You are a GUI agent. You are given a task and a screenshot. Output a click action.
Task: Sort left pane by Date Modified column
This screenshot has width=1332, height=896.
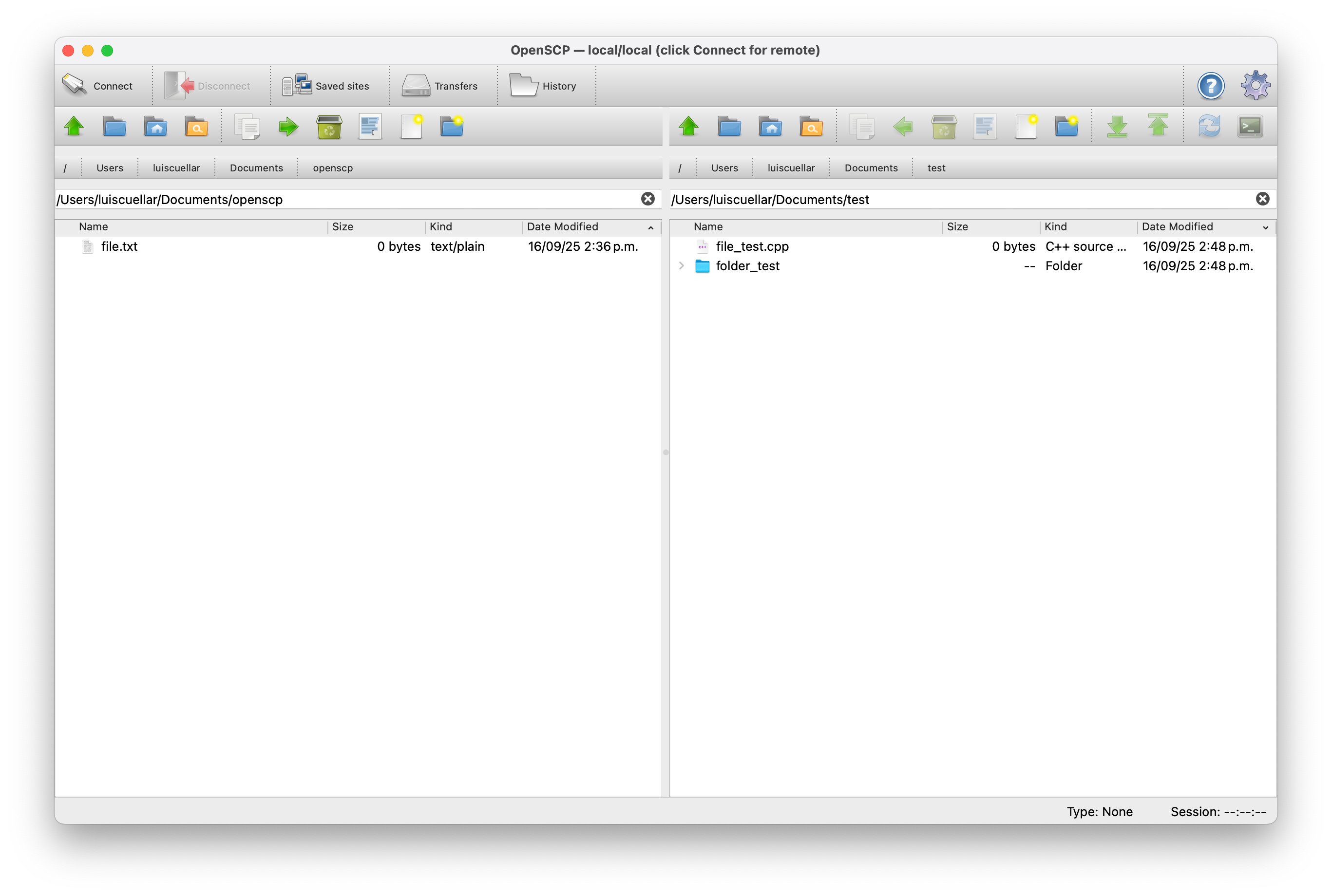click(591, 227)
